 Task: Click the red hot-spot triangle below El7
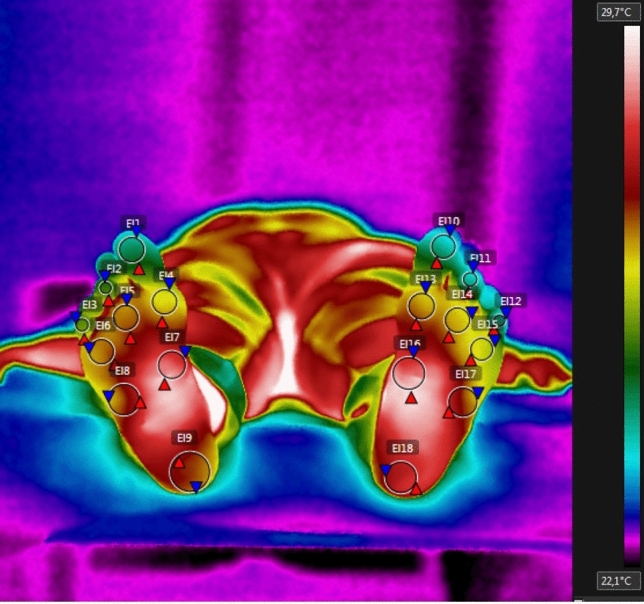pos(164,384)
